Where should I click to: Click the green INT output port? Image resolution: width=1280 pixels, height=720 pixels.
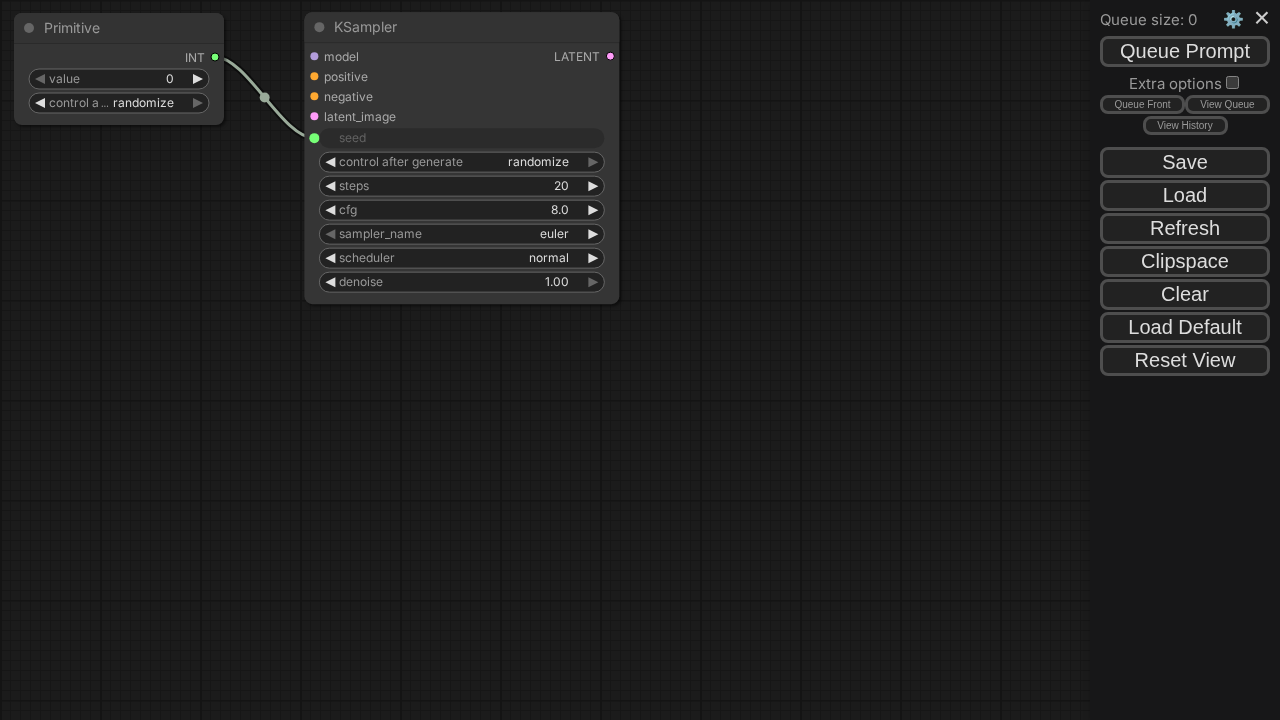click(x=215, y=57)
